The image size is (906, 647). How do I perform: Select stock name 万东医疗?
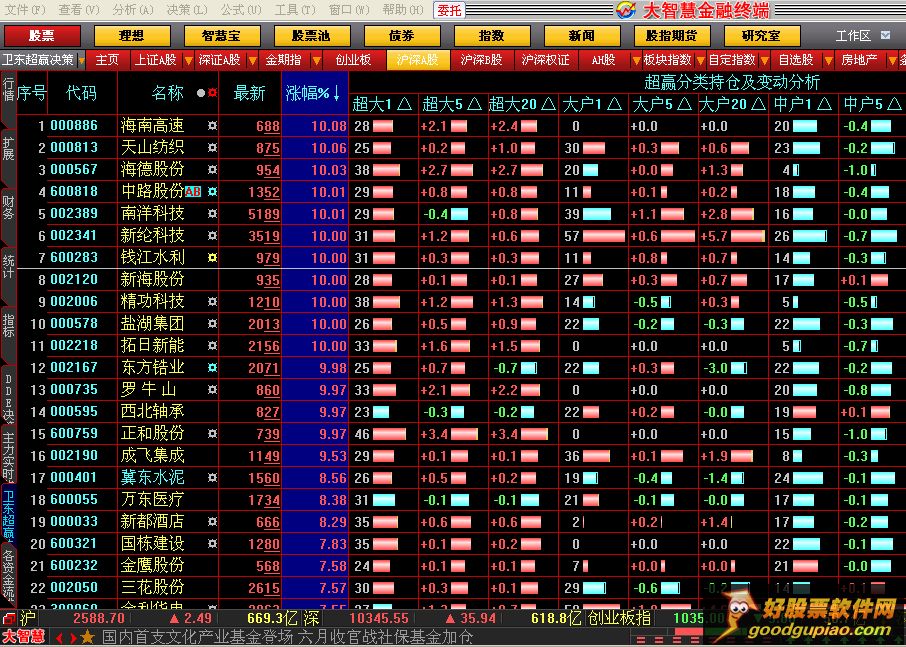pos(153,500)
